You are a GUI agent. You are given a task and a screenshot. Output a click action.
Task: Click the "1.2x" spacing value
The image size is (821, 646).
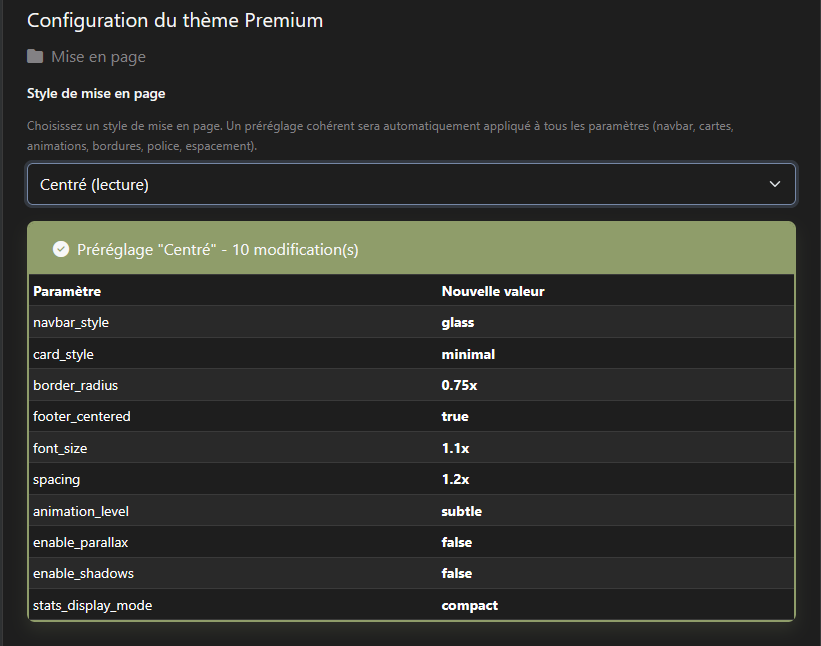(456, 479)
